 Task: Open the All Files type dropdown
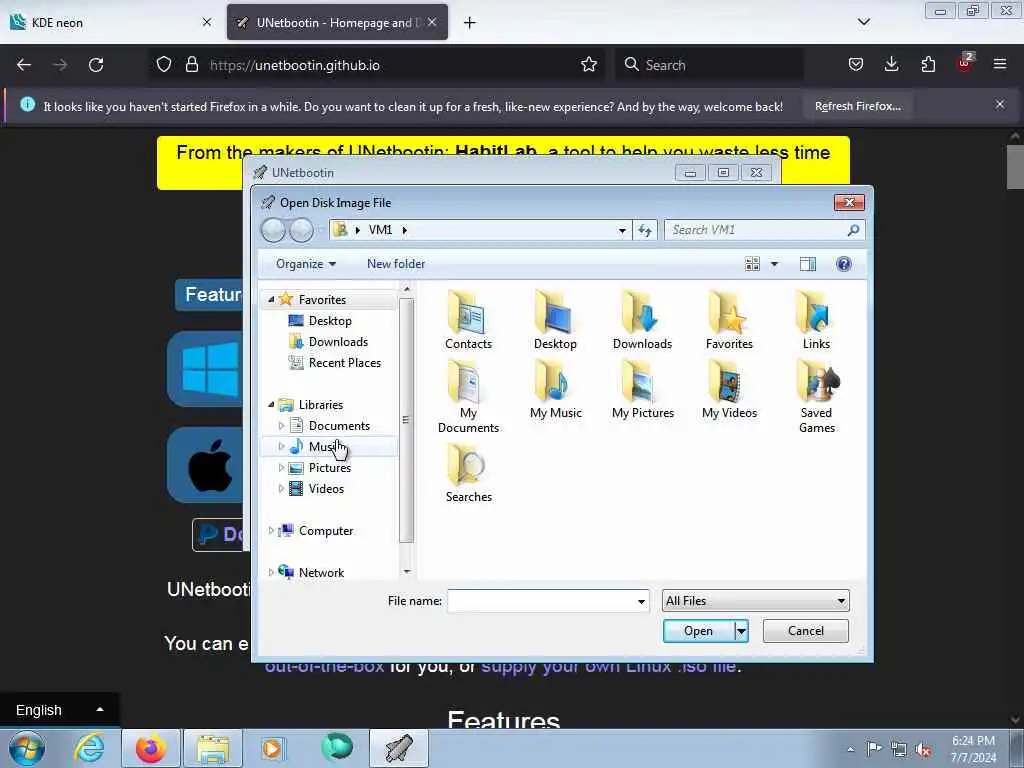(x=756, y=601)
